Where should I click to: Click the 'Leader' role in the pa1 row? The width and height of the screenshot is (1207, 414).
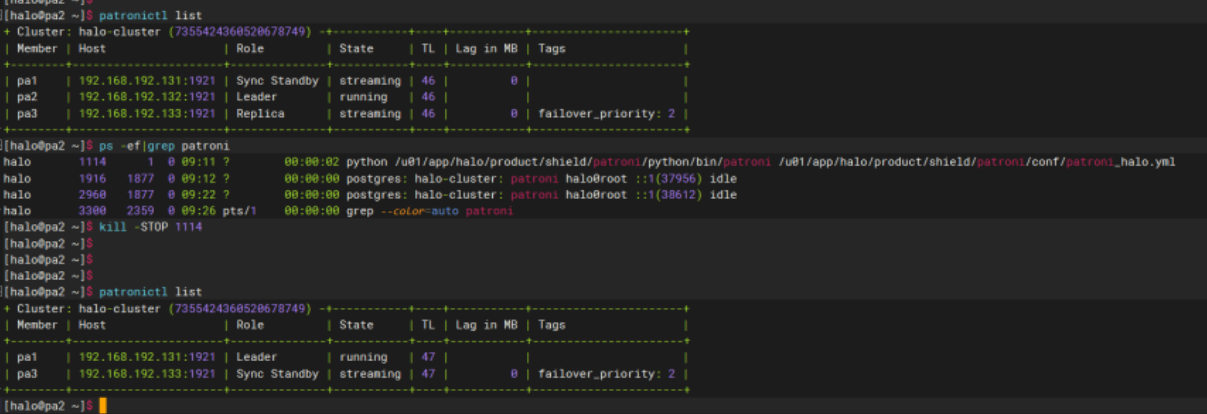pos(257,356)
